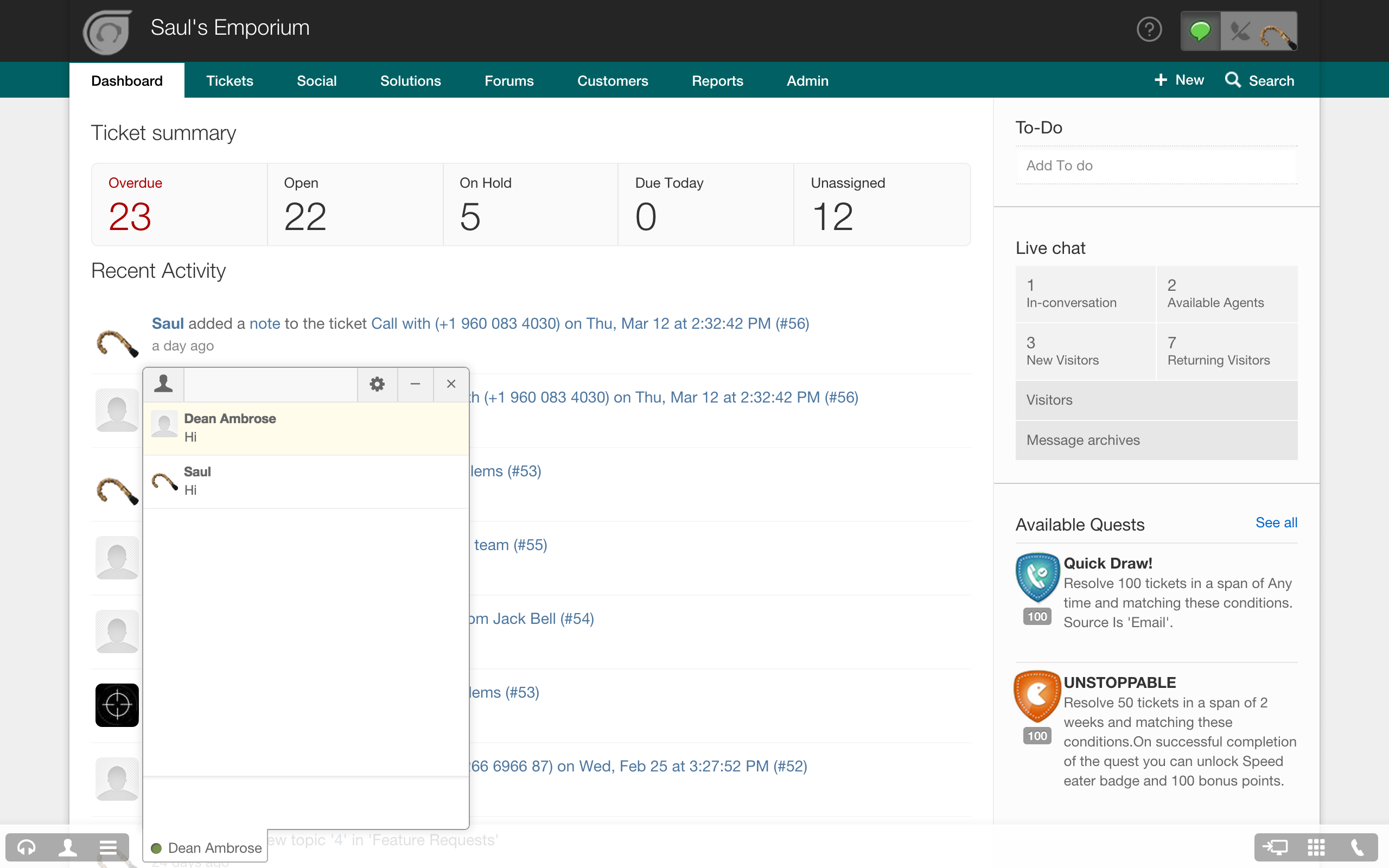
Task: Navigate to the Tickets tab
Action: coord(230,81)
